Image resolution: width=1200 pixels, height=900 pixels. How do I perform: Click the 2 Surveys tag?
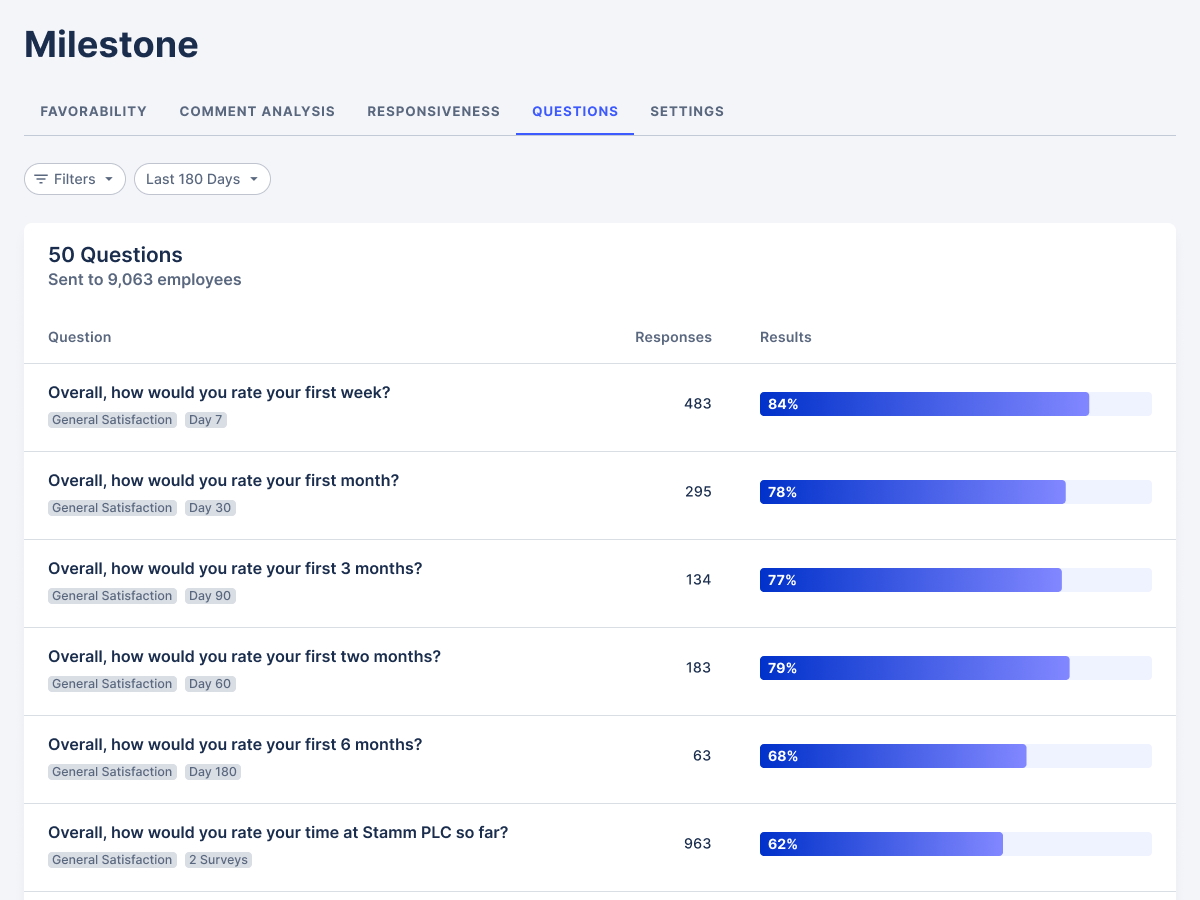(218, 859)
